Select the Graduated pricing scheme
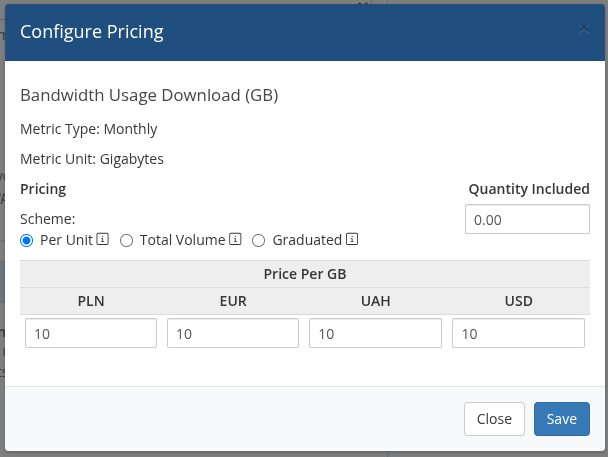This screenshot has height=457, width=608. click(x=258, y=241)
